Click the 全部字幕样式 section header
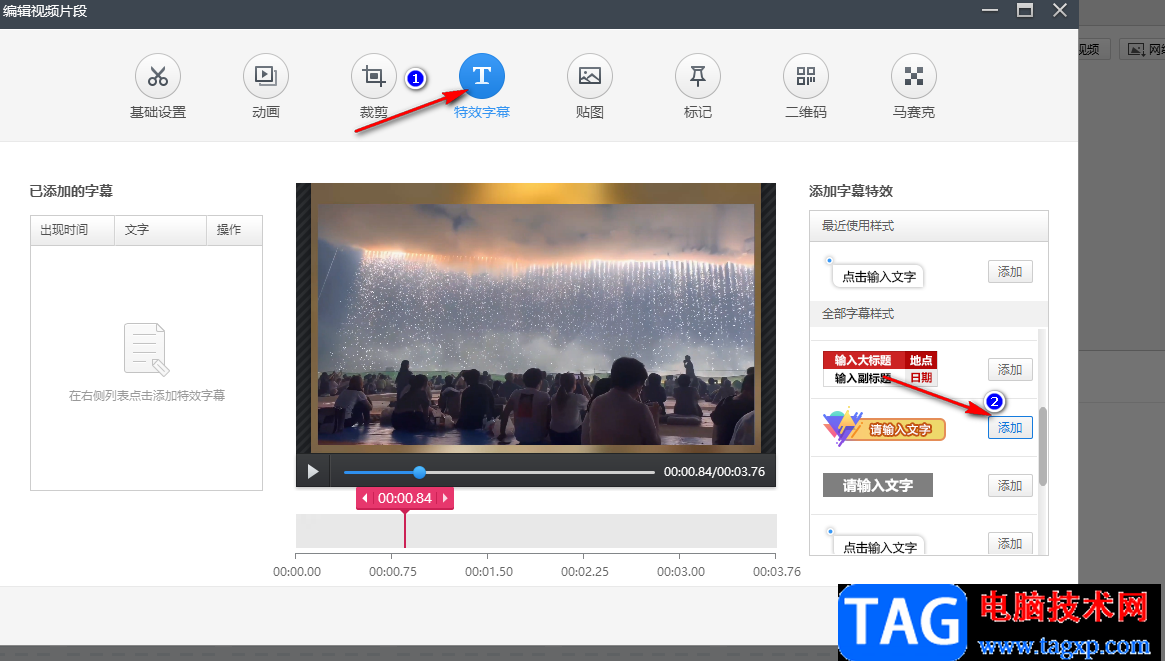Screen dimensions: 1165x661 929,314
